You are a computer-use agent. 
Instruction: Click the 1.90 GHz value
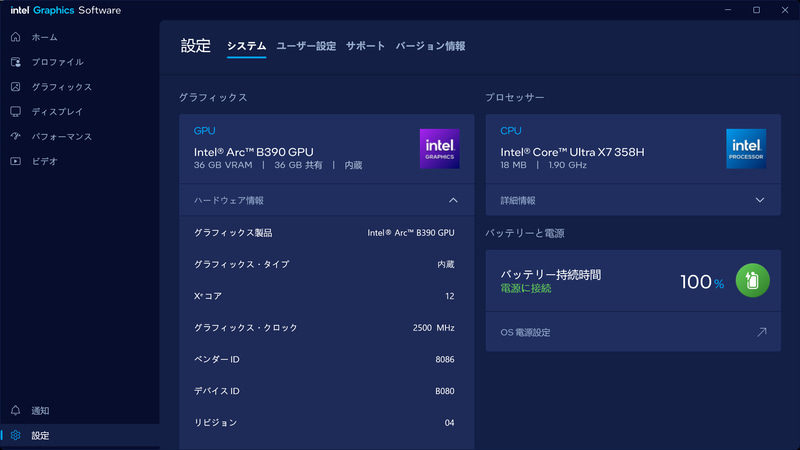point(567,165)
